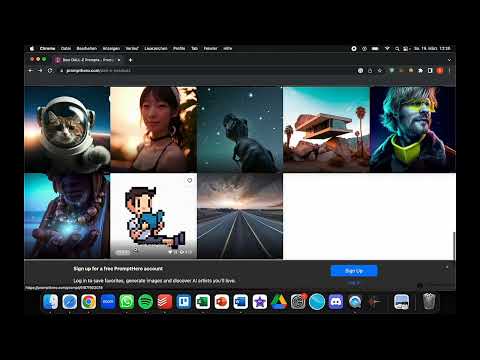
Task: Open the Apple menu
Action: (x=32, y=48)
